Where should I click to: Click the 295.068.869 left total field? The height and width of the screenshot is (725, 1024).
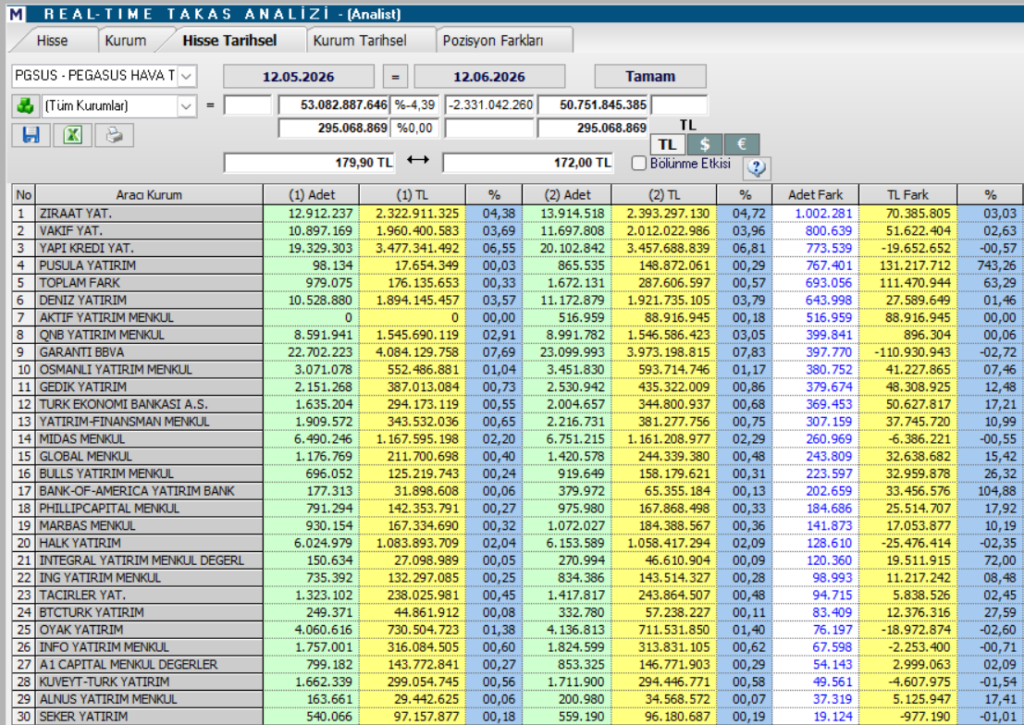pos(334,128)
